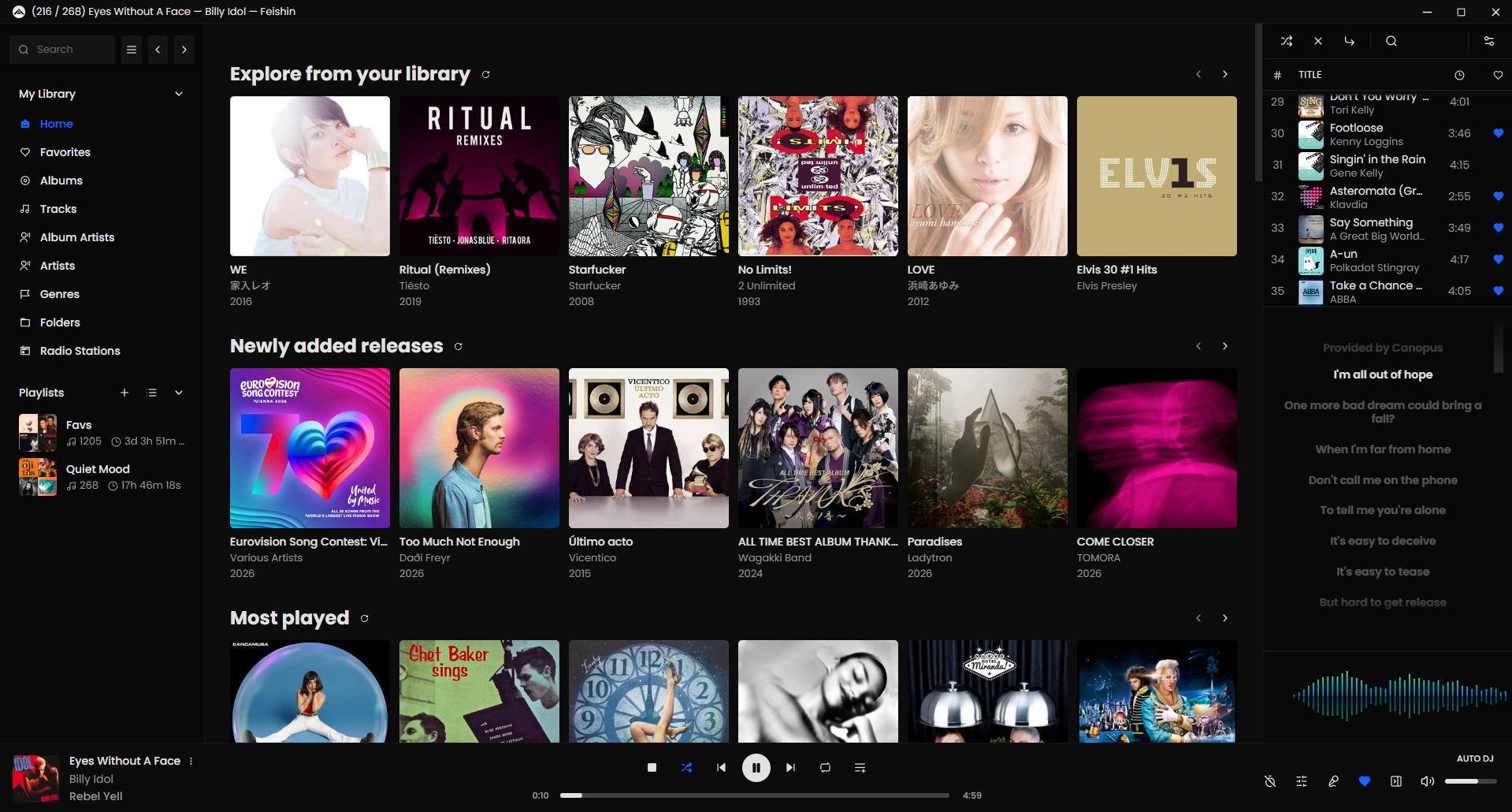Open the hamburger menu beside Search

coord(132,50)
